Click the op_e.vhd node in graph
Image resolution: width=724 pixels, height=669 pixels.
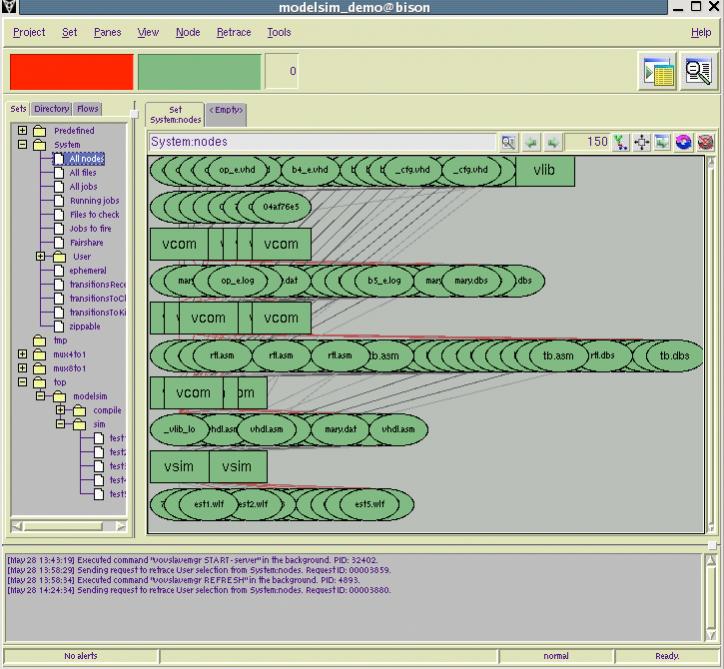[237, 170]
